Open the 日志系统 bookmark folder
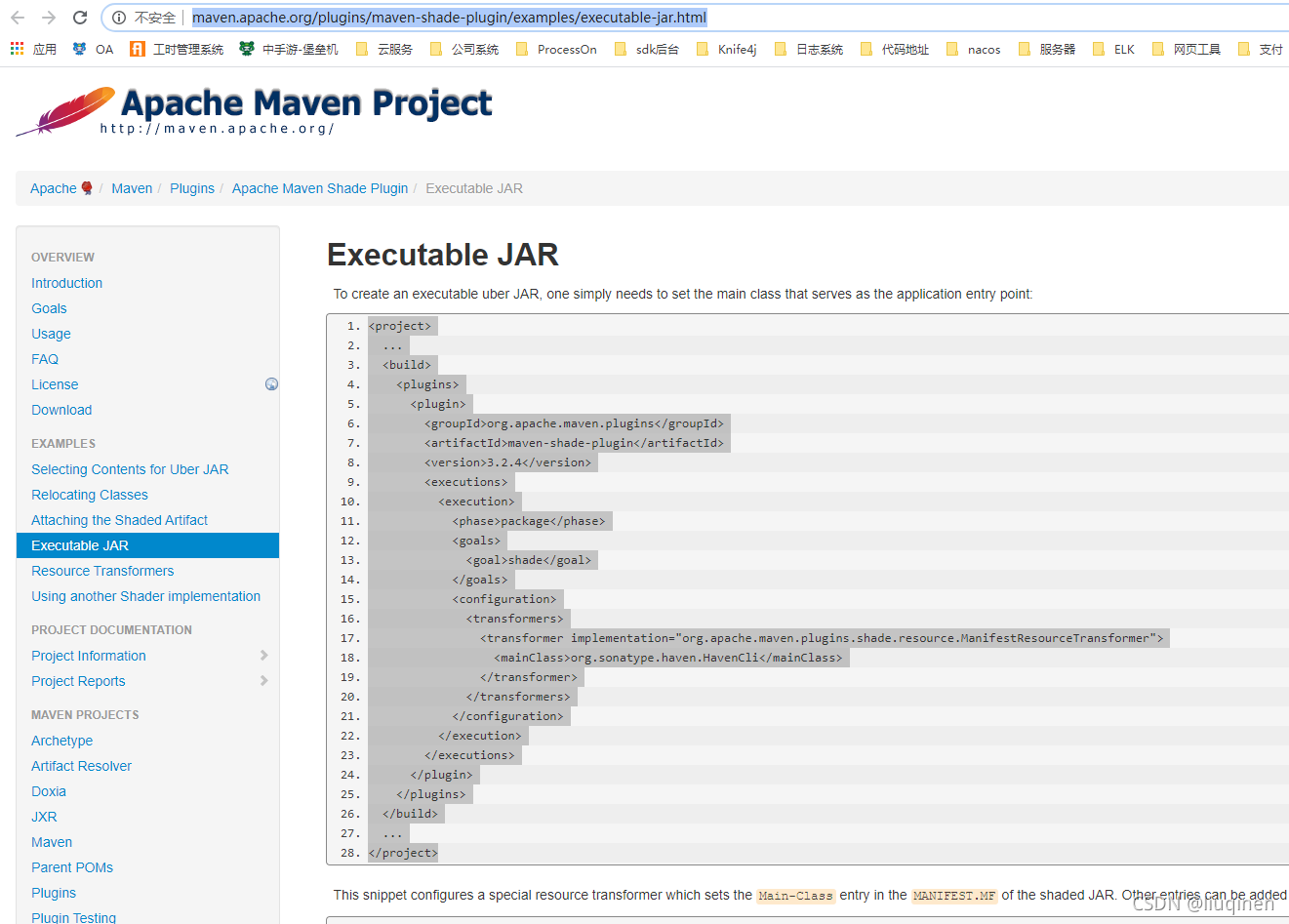 (x=809, y=49)
